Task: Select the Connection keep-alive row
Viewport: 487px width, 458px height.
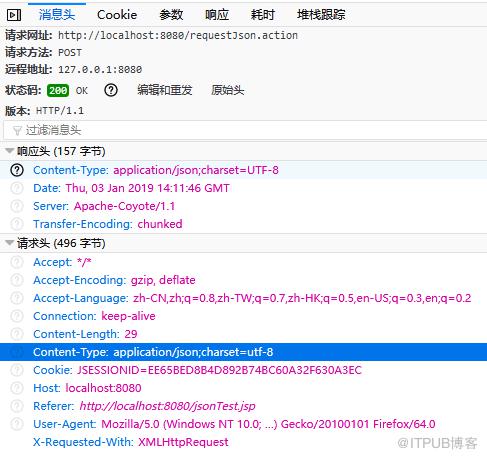Action: pos(243,316)
